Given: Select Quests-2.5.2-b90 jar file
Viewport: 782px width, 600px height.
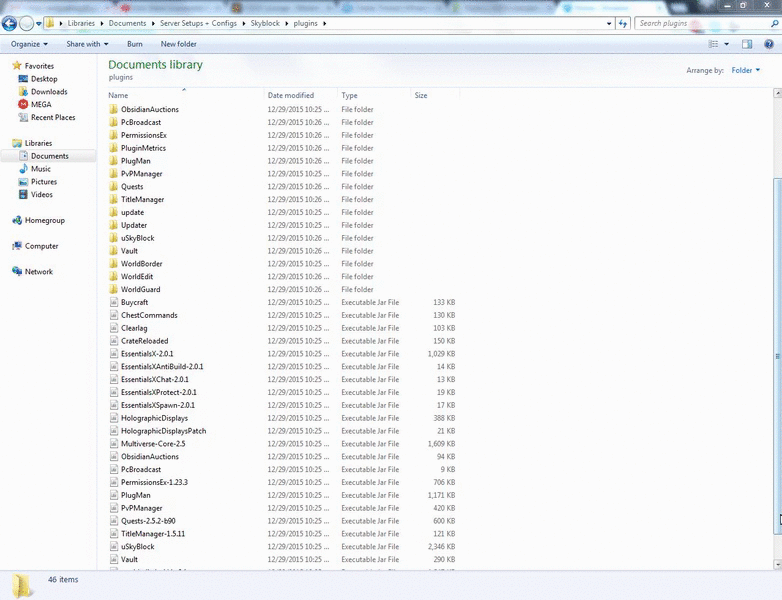Looking at the screenshot, I should [x=148, y=521].
